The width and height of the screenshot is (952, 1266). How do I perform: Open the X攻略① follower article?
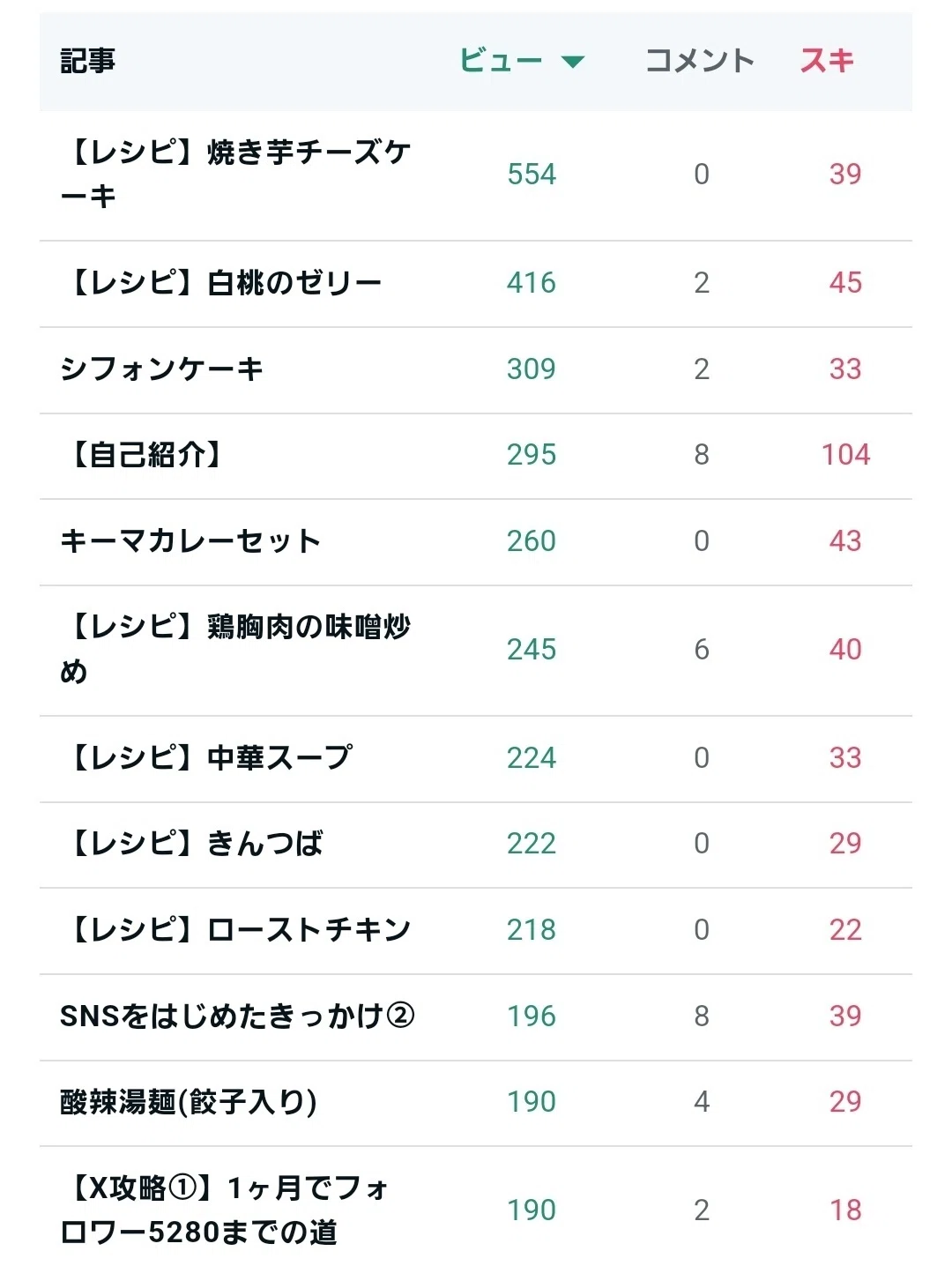click(x=225, y=1210)
